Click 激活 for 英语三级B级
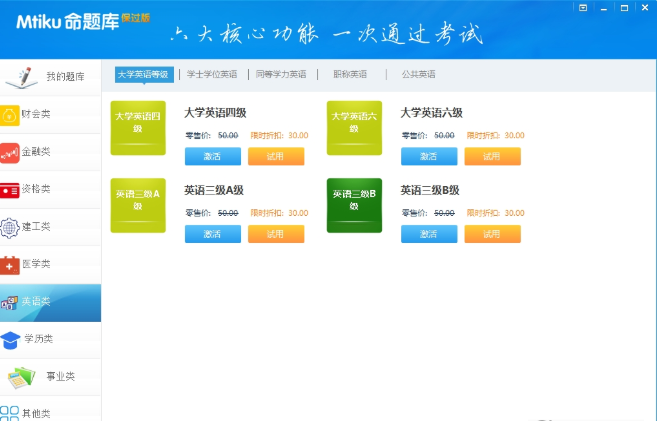This screenshot has height=421, width=657. (429, 234)
